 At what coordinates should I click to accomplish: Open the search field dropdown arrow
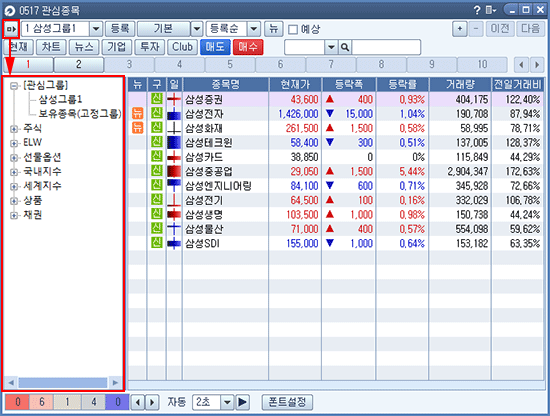(331, 47)
